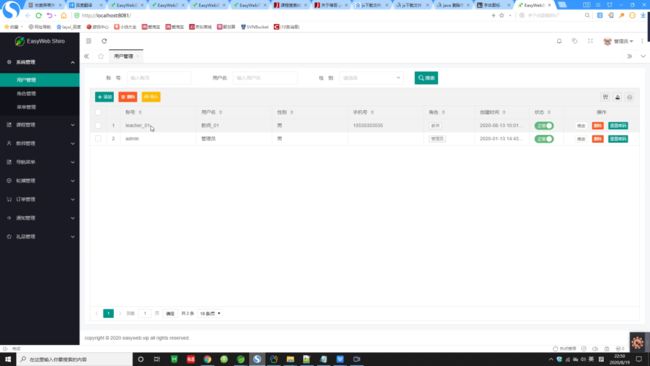Toggle the status switch for the admin row
The width and height of the screenshot is (650, 366).
pyautogui.click(x=544, y=139)
